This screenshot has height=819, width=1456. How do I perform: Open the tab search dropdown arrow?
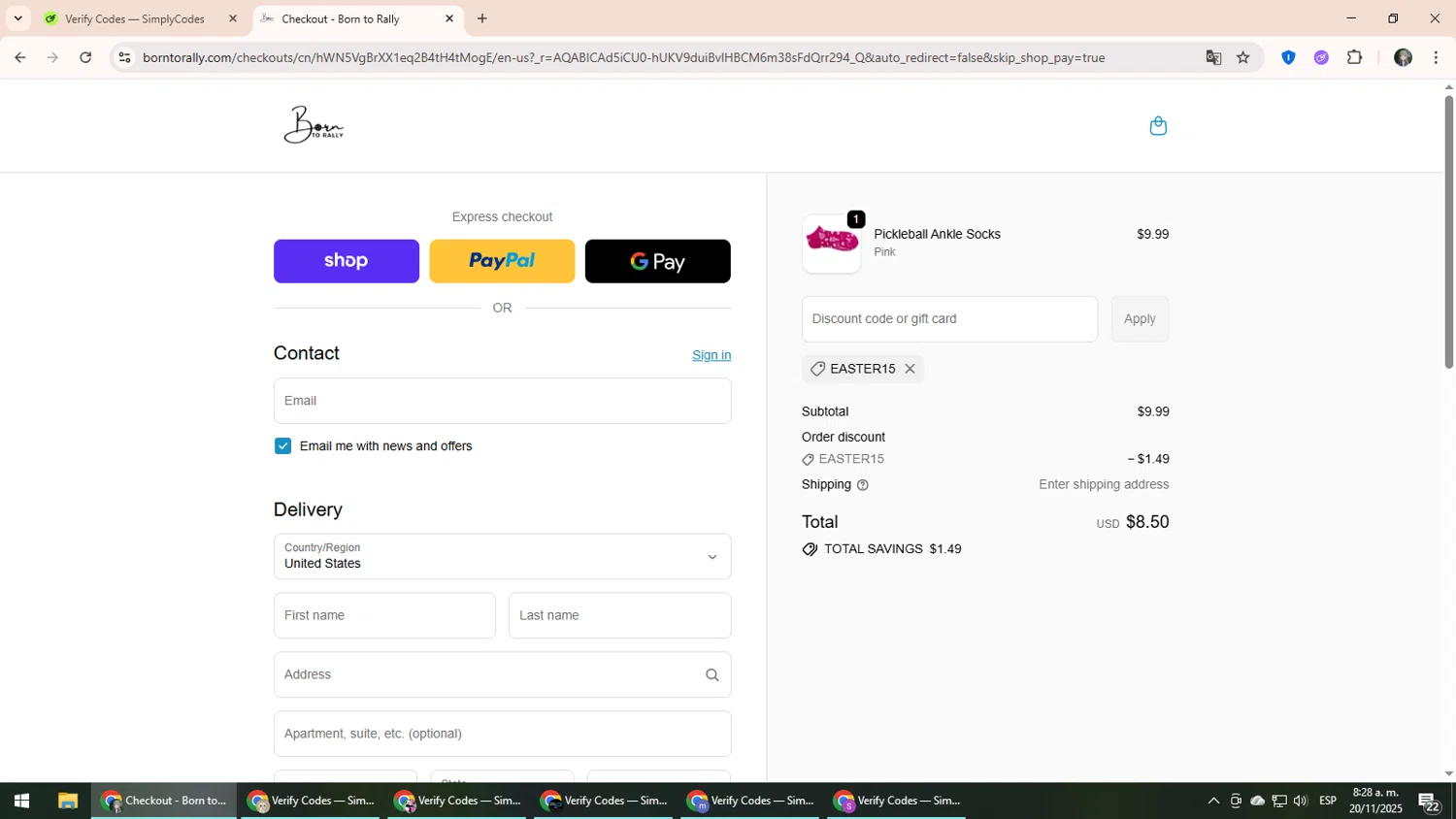tap(17, 18)
